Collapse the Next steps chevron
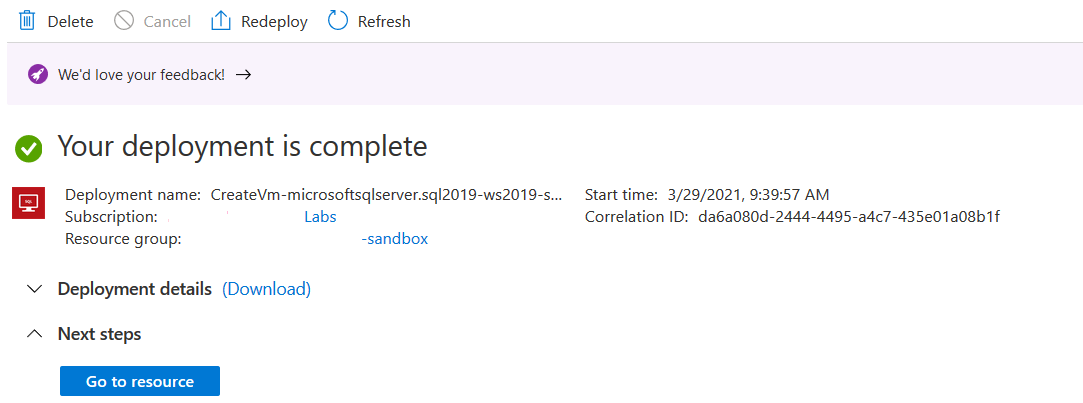1083x403 pixels. coord(35,334)
